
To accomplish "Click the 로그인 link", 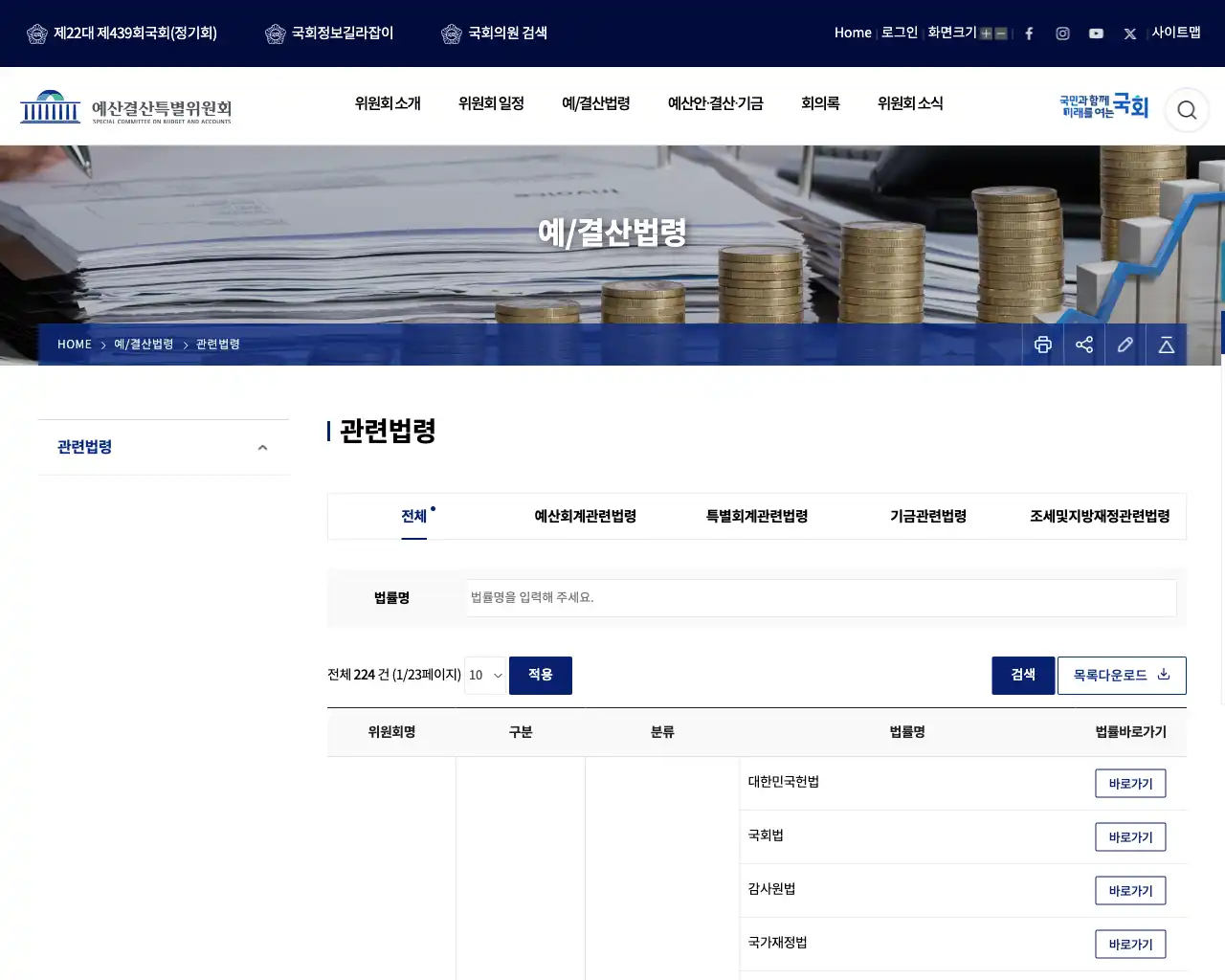I will (x=900, y=33).
